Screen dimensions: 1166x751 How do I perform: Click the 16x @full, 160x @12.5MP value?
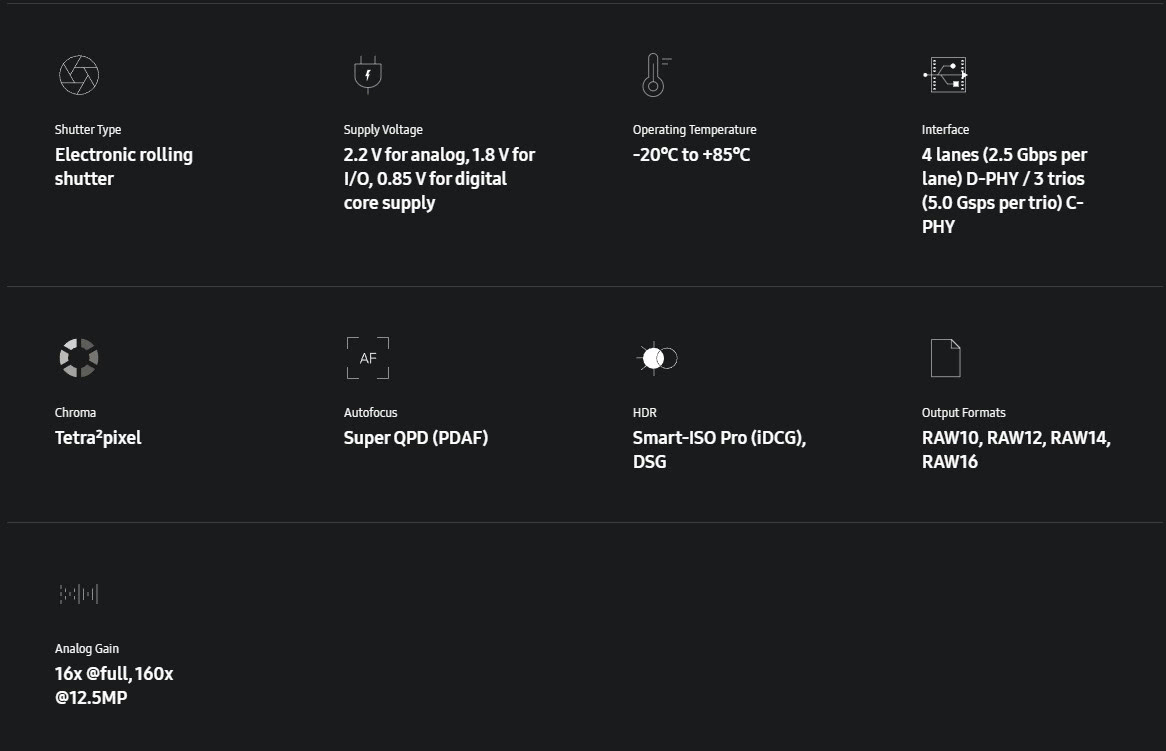click(x=114, y=685)
